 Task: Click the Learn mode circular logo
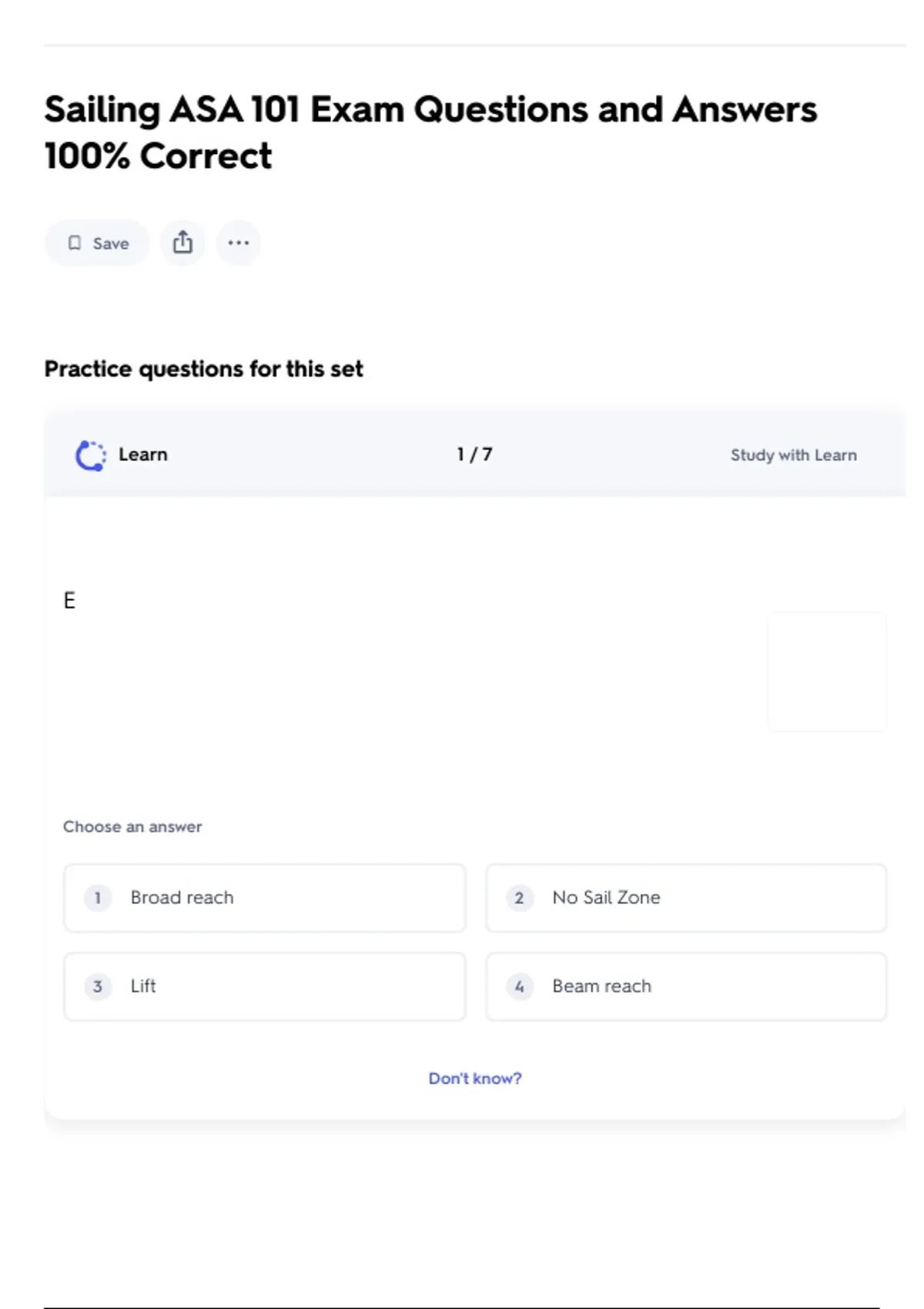point(91,455)
